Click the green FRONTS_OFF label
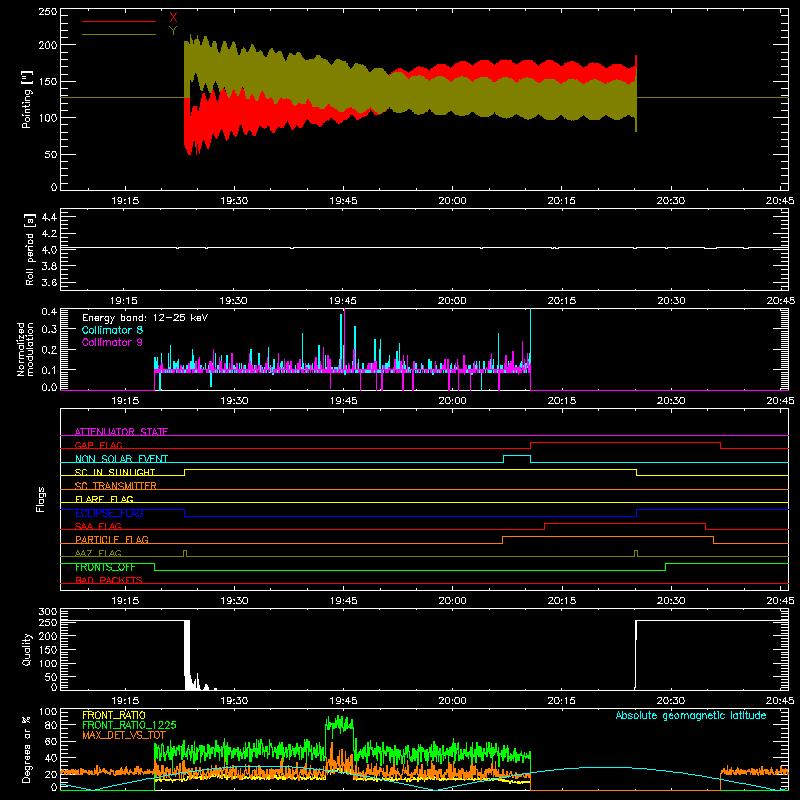800x800 pixels. click(105, 567)
